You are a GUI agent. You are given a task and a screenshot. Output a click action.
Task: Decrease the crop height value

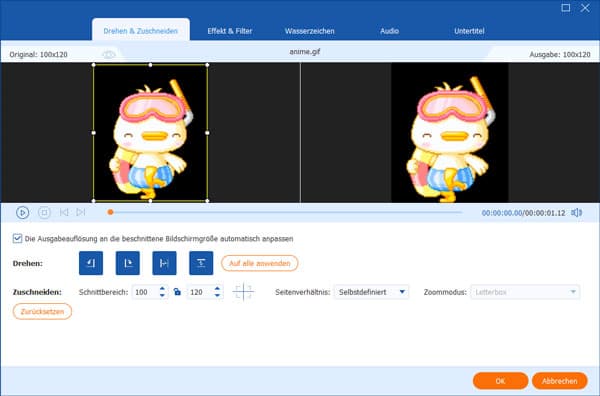click(x=217, y=295)
